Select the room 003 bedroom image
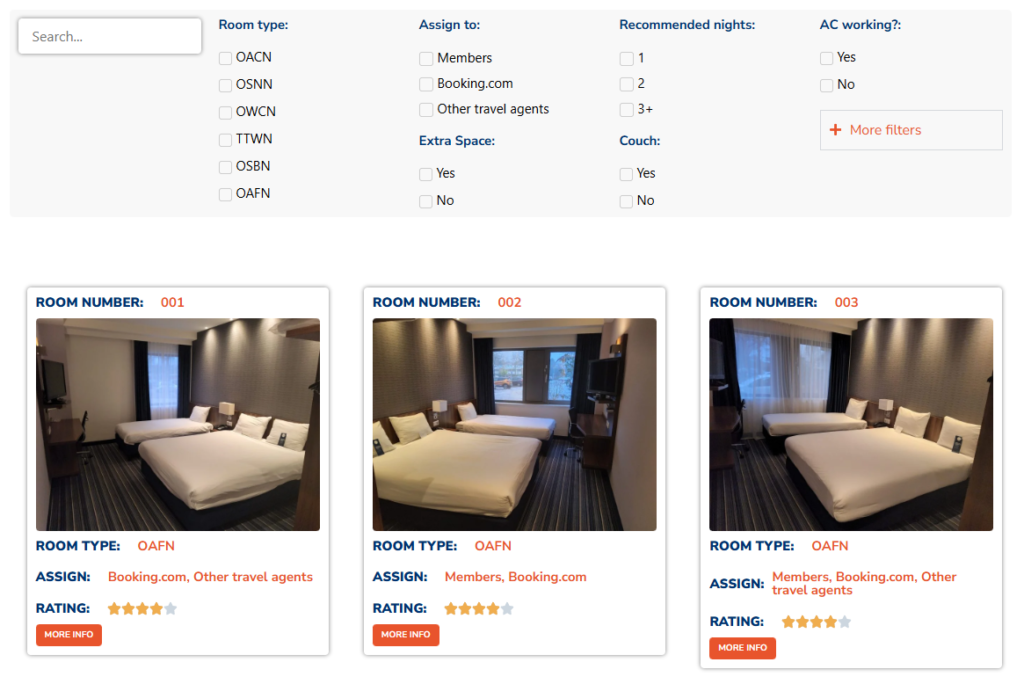The width and height of the screenshot is (1024, 684). point(851,424)
